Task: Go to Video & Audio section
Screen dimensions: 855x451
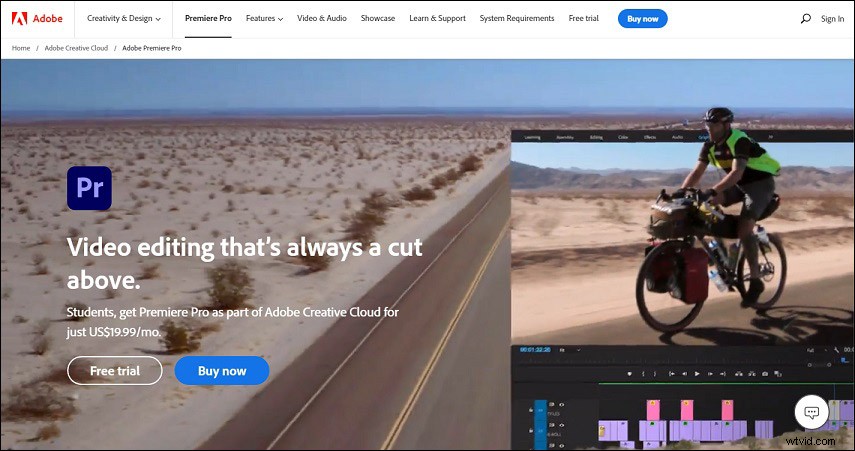Action: click(322, 19)
